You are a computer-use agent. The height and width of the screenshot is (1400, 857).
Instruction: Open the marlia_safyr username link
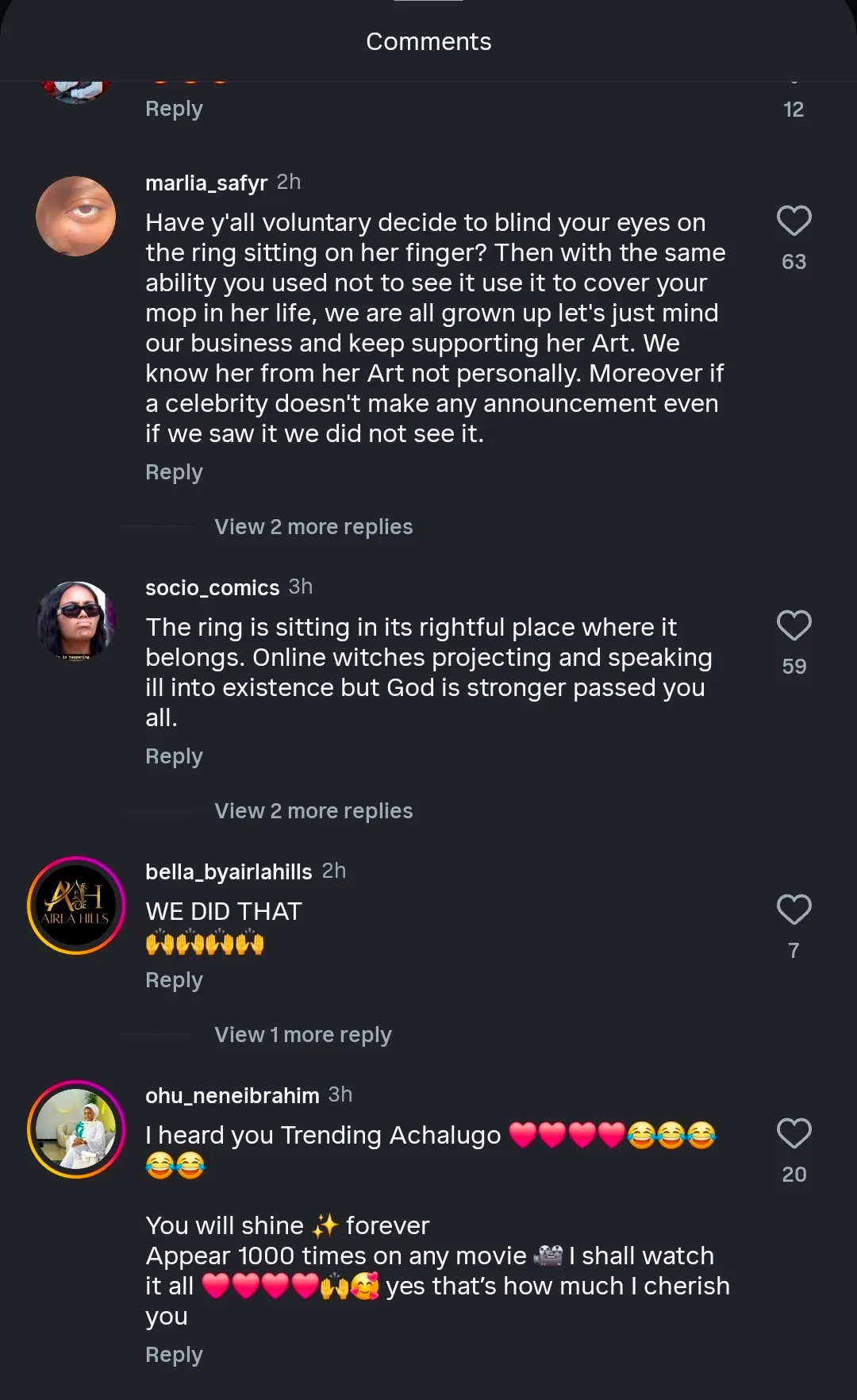pos(206,183)
